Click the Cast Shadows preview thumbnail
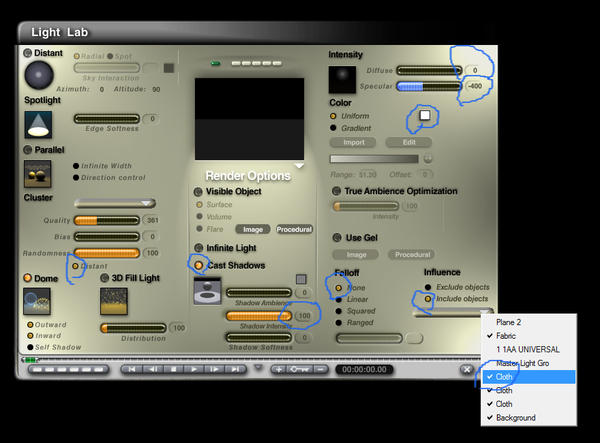Screen dimensions: 600x443 click(x=207, y=291)
